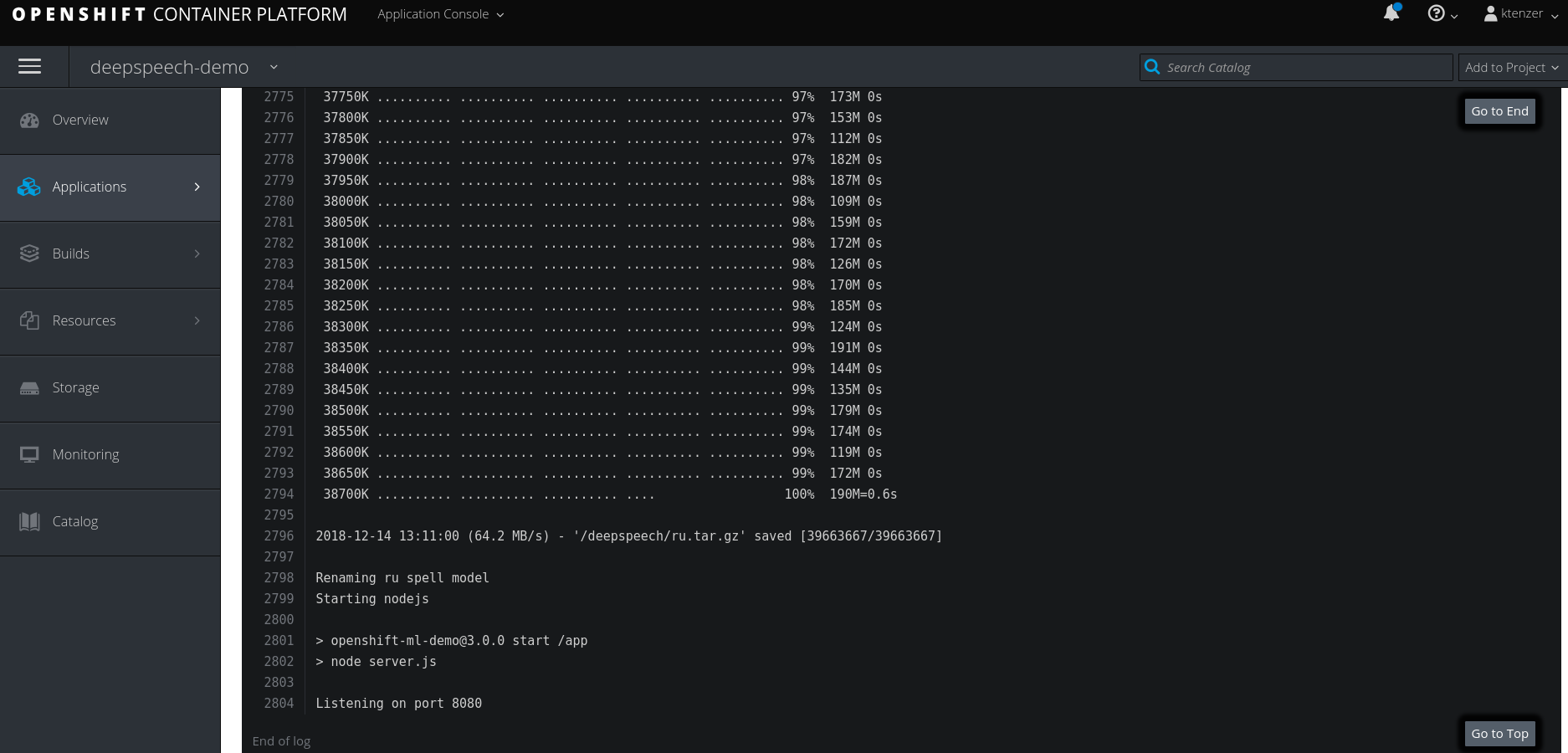Click the 'End of log' text
1568x753 pixels.
coord(281,741)
